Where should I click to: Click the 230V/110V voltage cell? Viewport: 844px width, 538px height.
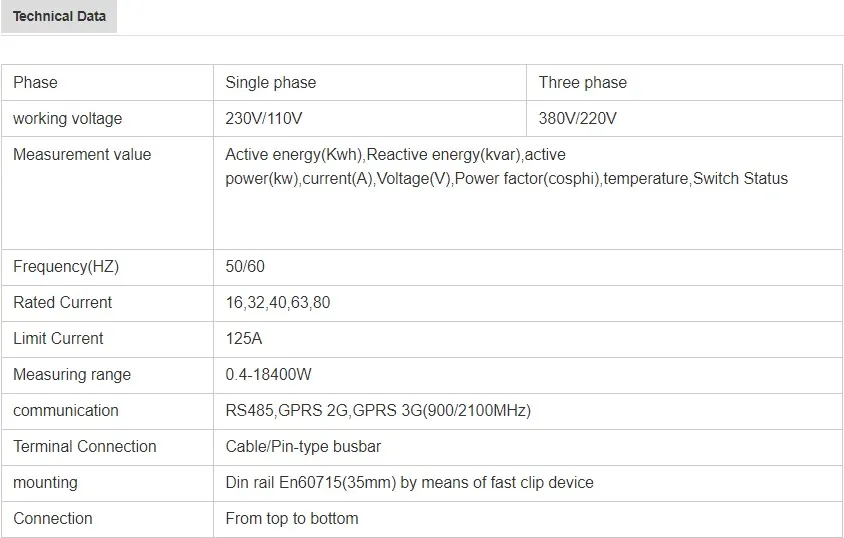point(264,119)
